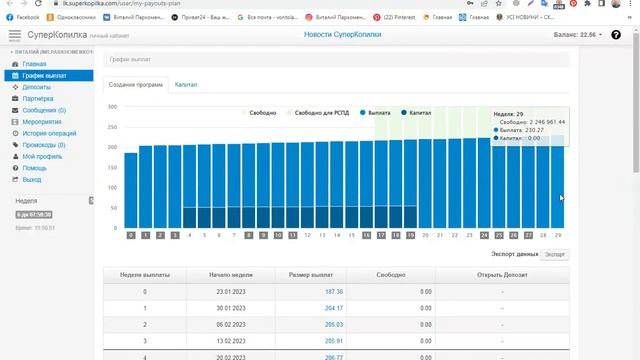
Task: Log out using the Выход item
Action: tap(31, 180)
